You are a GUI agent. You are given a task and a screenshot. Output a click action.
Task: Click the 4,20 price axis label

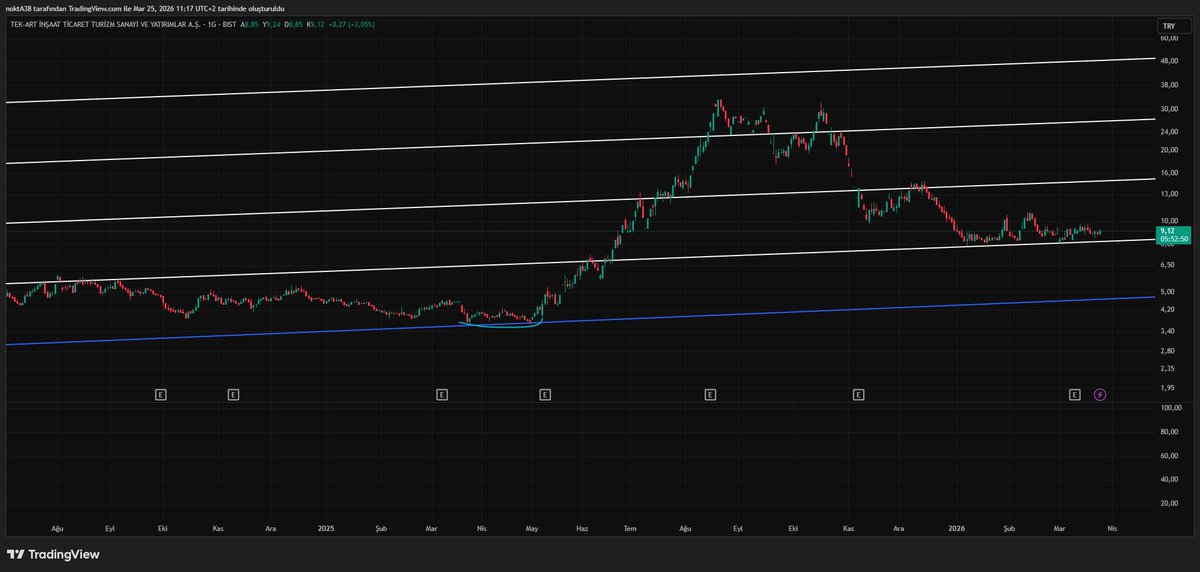tap(1167, 310)
